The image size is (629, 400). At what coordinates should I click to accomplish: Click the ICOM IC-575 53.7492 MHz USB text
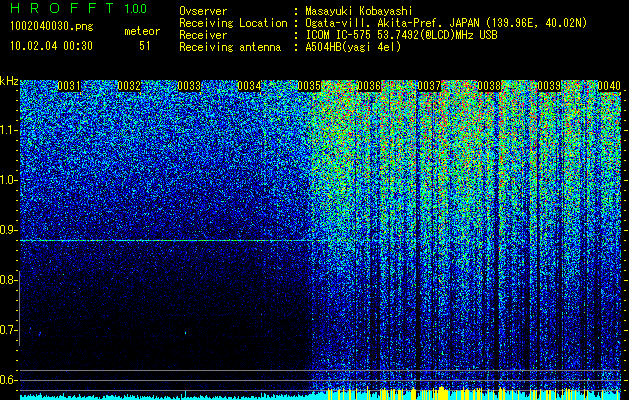(401, 35)
